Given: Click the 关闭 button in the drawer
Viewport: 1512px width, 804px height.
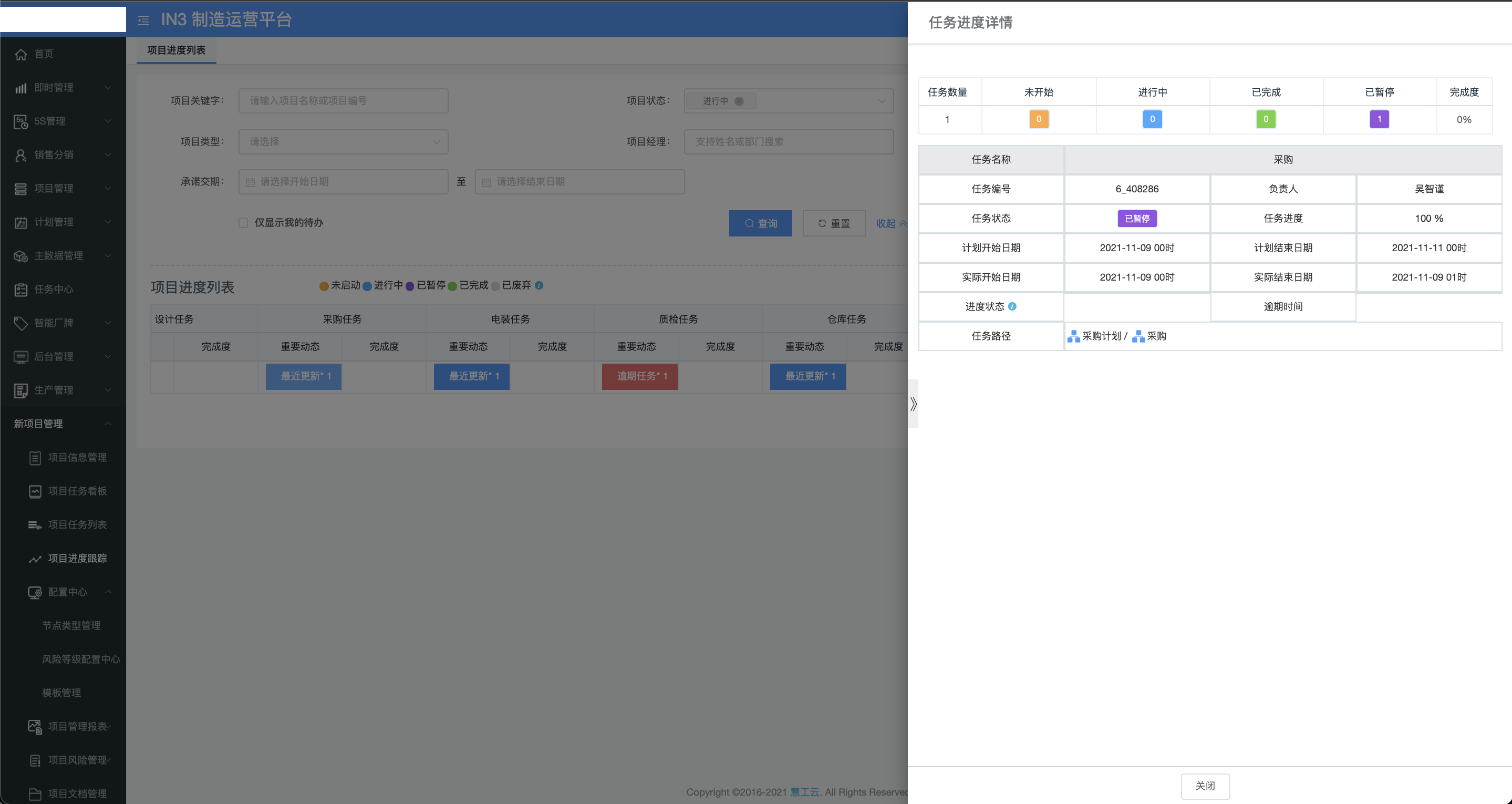Looking at the screenshot, I should [x=1205, y=786].
